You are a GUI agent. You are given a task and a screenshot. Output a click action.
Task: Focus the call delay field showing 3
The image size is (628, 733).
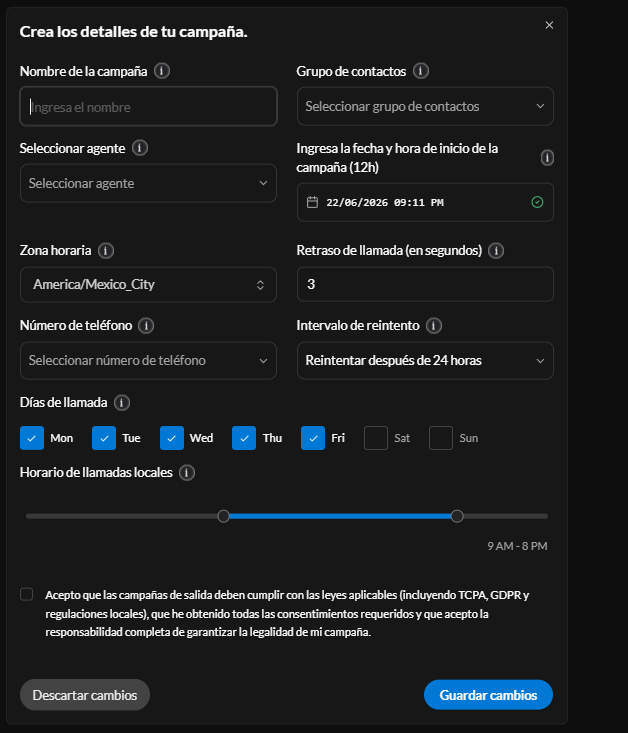[425, 284]
